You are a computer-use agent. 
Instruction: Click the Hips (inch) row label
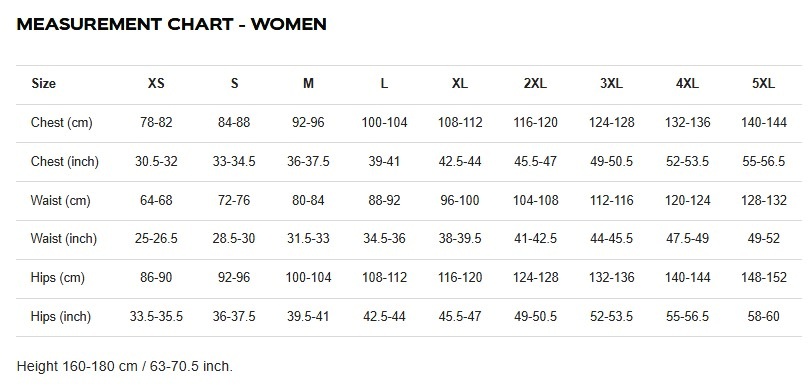pyautogui.click(x=61, y=316)
